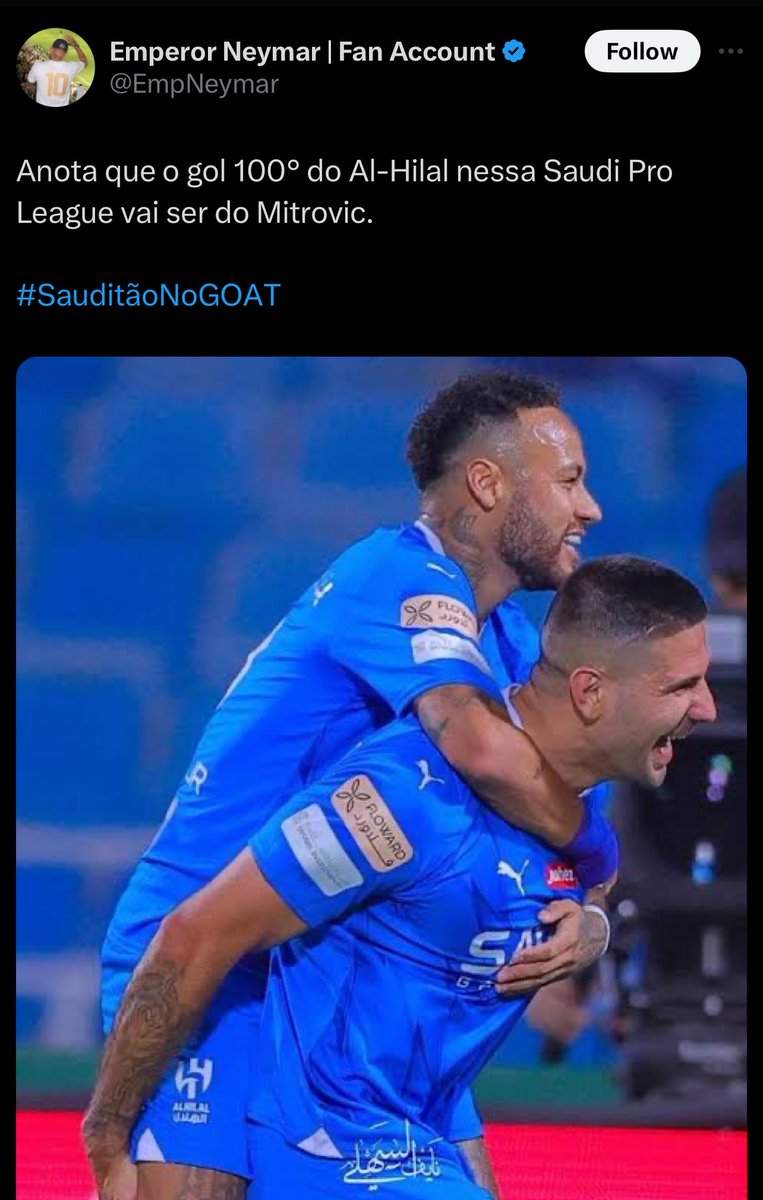The image size is (763, 1200).
Task: Click the red jahez badge on jersey
Action: pos(562,874)
